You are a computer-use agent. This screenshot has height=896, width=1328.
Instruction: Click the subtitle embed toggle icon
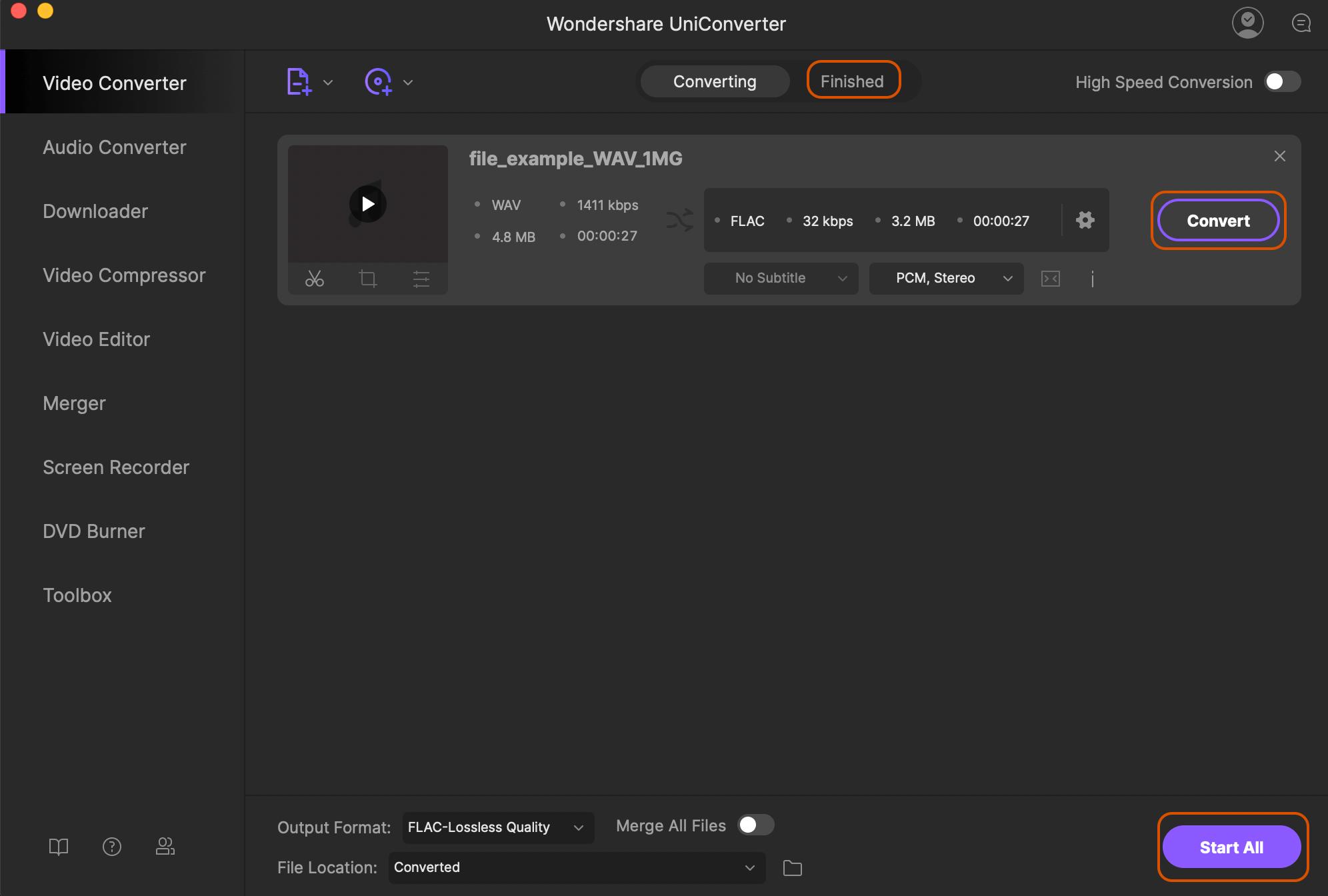(1050, 278)
